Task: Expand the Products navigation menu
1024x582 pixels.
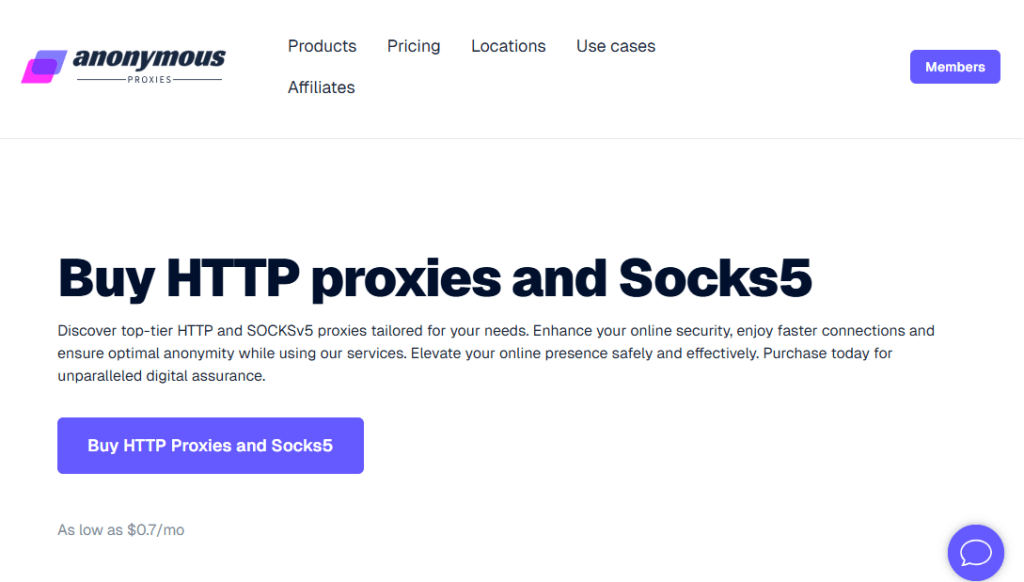Action: [x=322, y=46]
